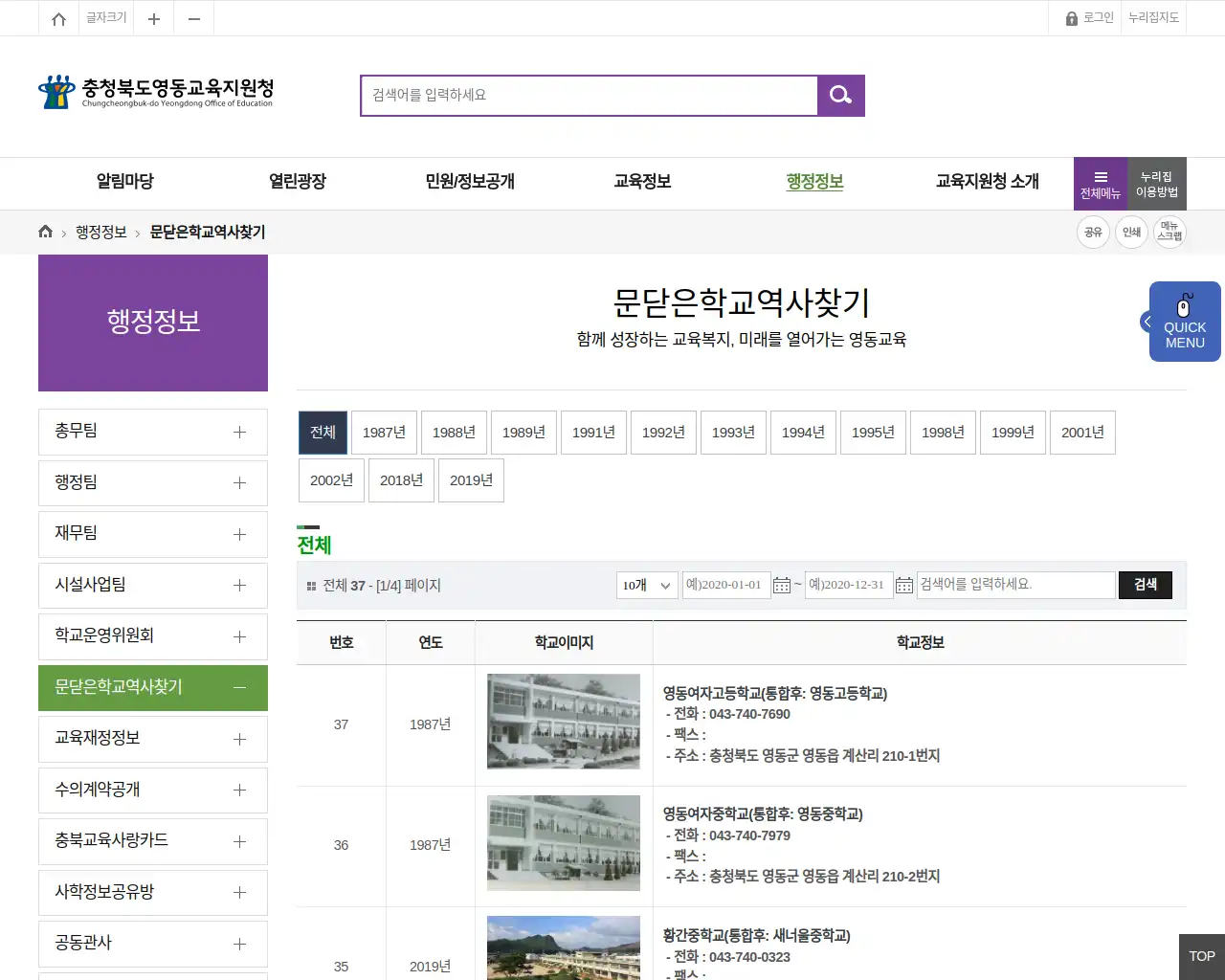Open 교육정보 main menu
Screen dimensions: 1225x980
[x=642, y=182]
